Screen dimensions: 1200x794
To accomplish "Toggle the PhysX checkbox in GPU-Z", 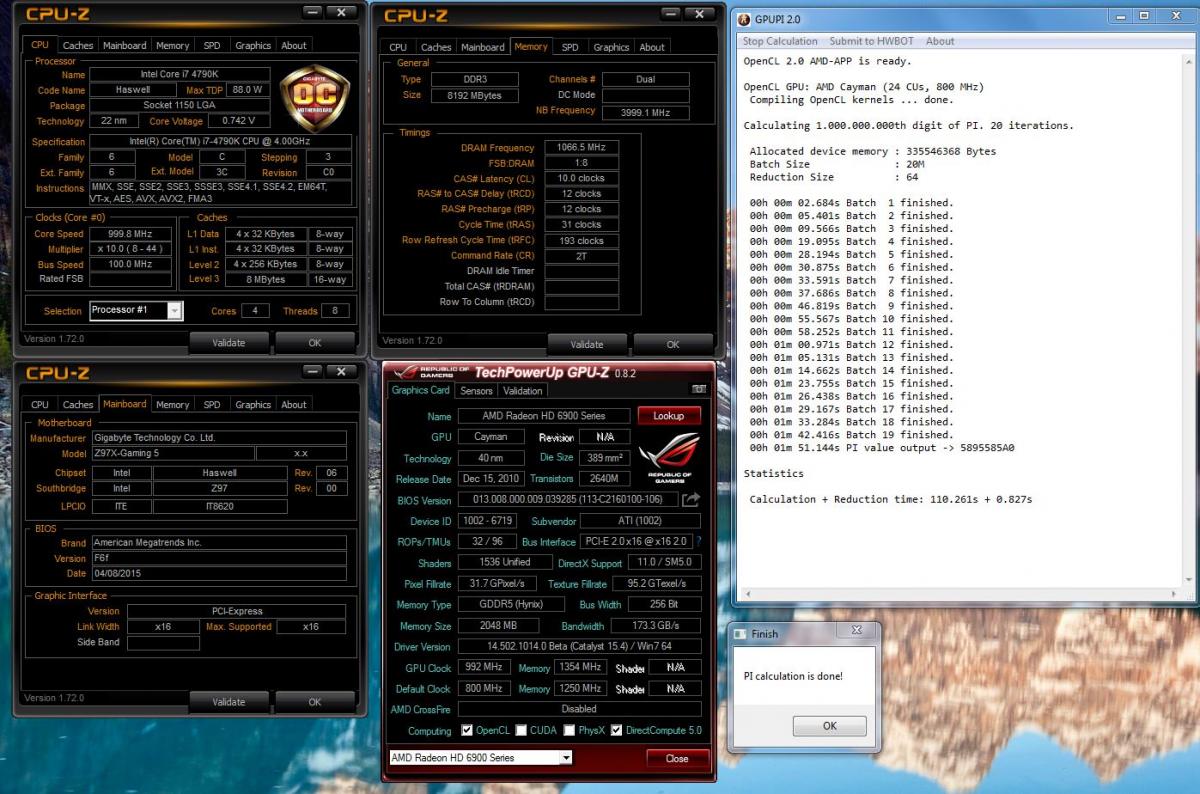I will [x=569, y=730].
